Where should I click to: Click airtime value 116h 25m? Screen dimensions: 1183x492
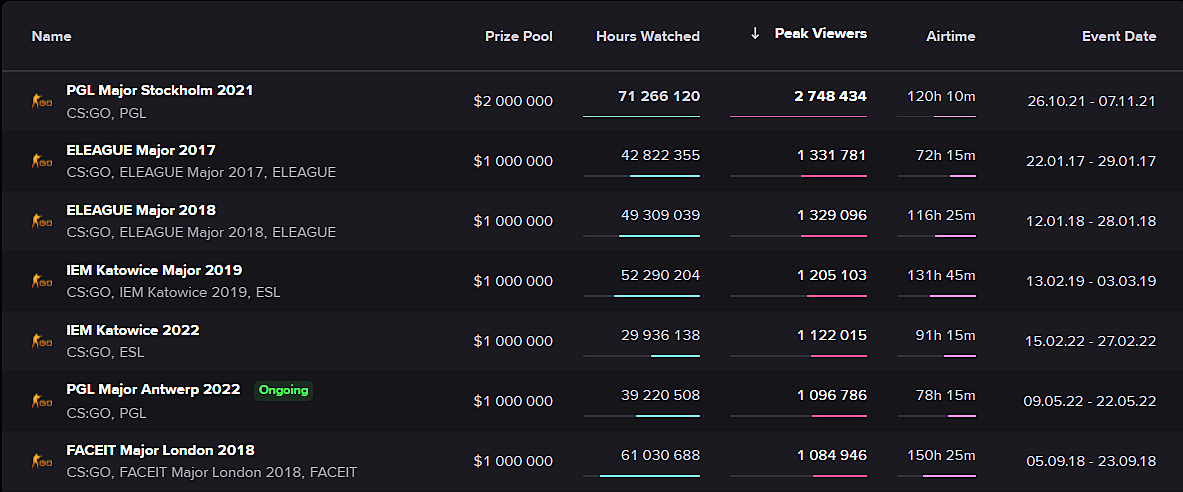pos(941,215)
